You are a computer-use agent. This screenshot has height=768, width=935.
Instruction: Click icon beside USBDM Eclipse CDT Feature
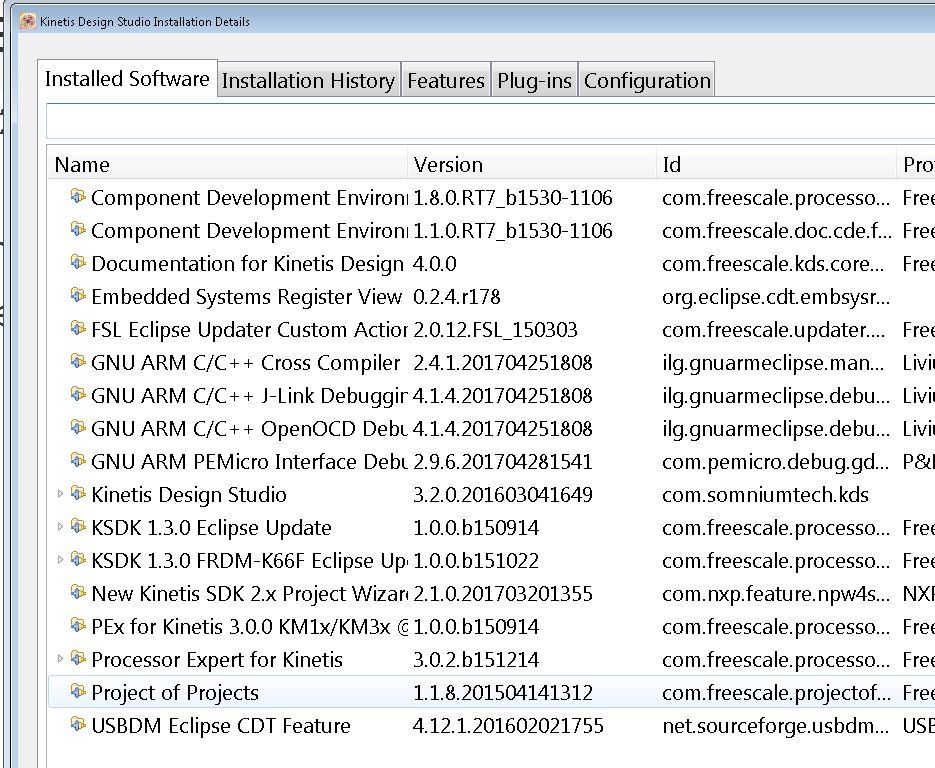tap(78, 724)
